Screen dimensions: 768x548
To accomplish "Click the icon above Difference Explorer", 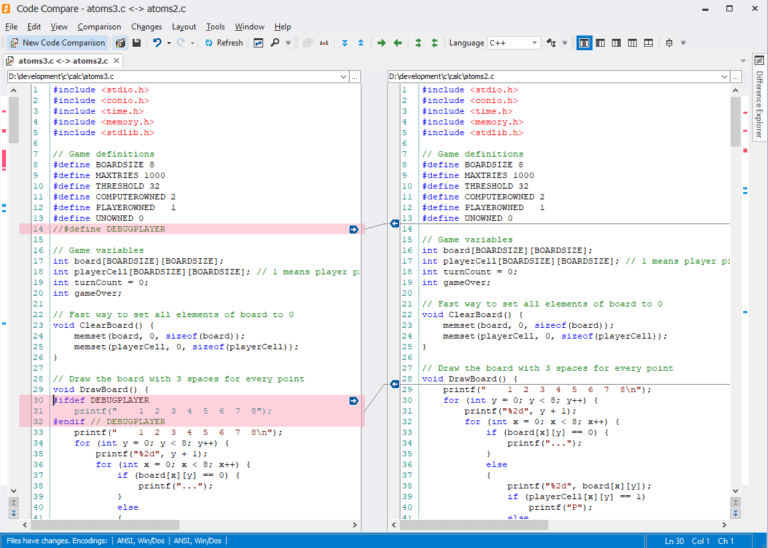I will click(759, 60).
